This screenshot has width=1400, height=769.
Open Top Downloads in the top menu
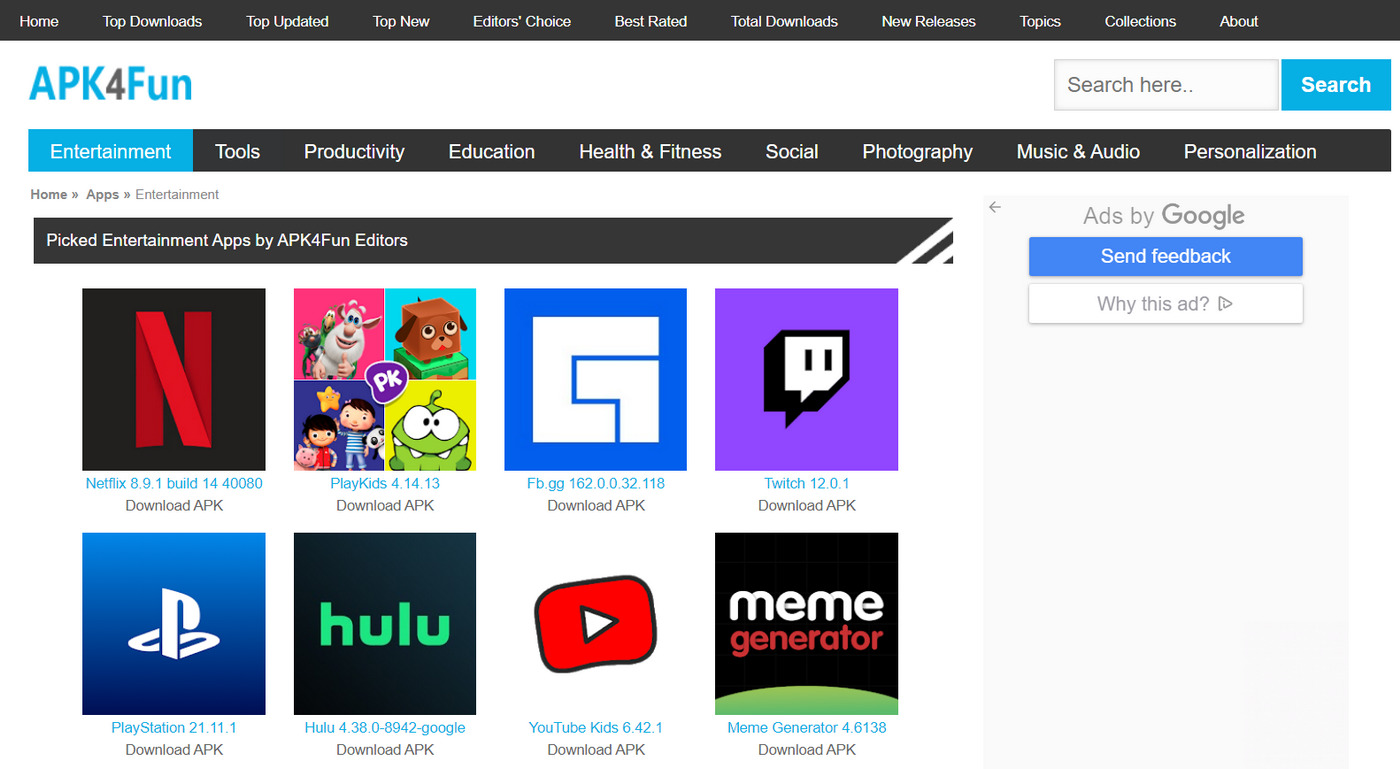pyautogui.click(x=152, y=21)
